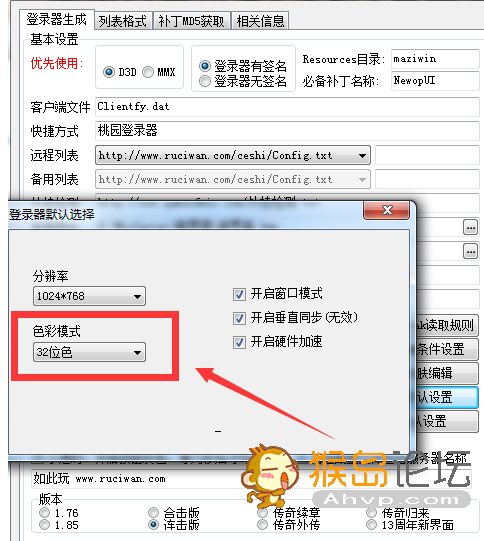Toggle 开启窗口模式 checkbox
Viewport: 484px width, 541px height.
[x=239, y=294]
